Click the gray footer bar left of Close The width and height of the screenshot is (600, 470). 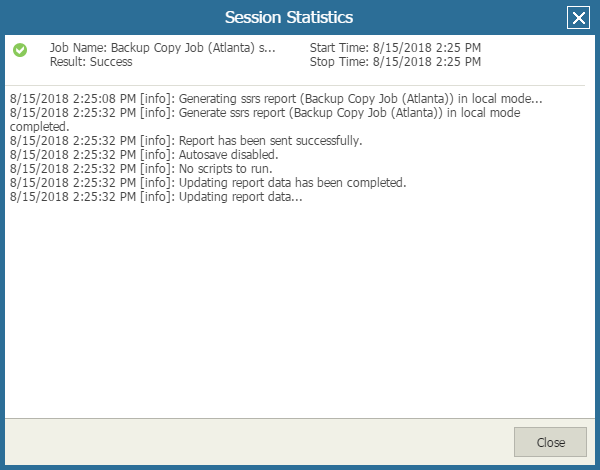250,442
